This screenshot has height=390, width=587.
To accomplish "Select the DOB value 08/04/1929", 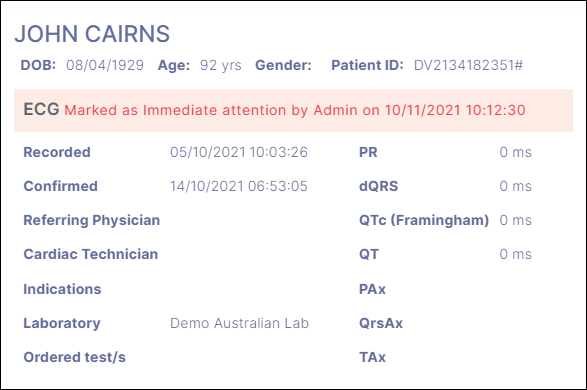I will coord(105,65).
